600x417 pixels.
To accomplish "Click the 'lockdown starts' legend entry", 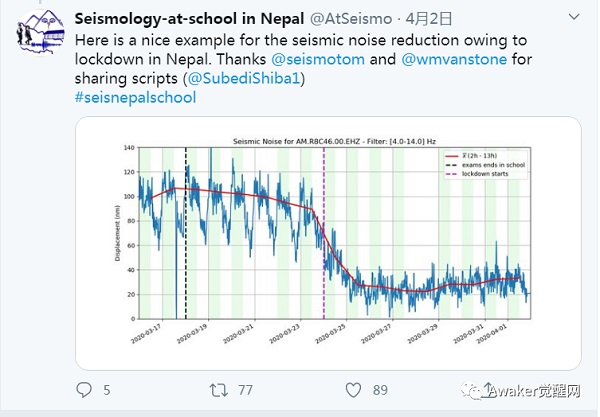I will (490, 174).
